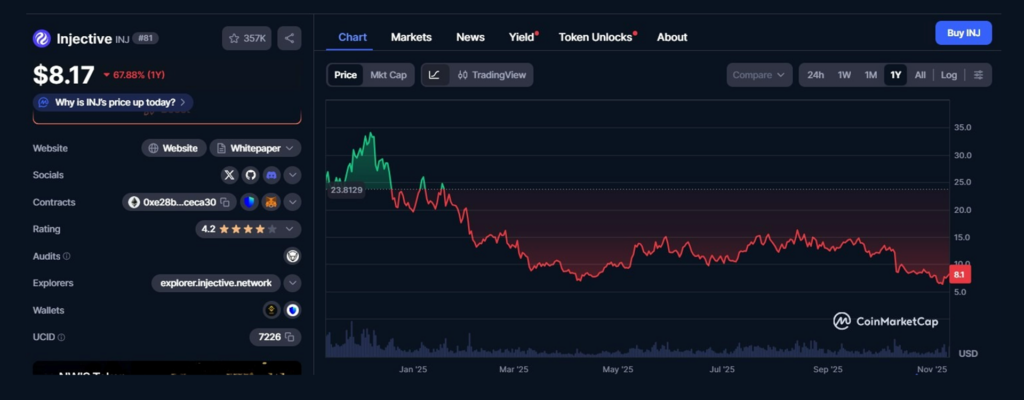Viewport: 1024px width, 400px height.
Task: Open the Yield tab
Action: 522,37
